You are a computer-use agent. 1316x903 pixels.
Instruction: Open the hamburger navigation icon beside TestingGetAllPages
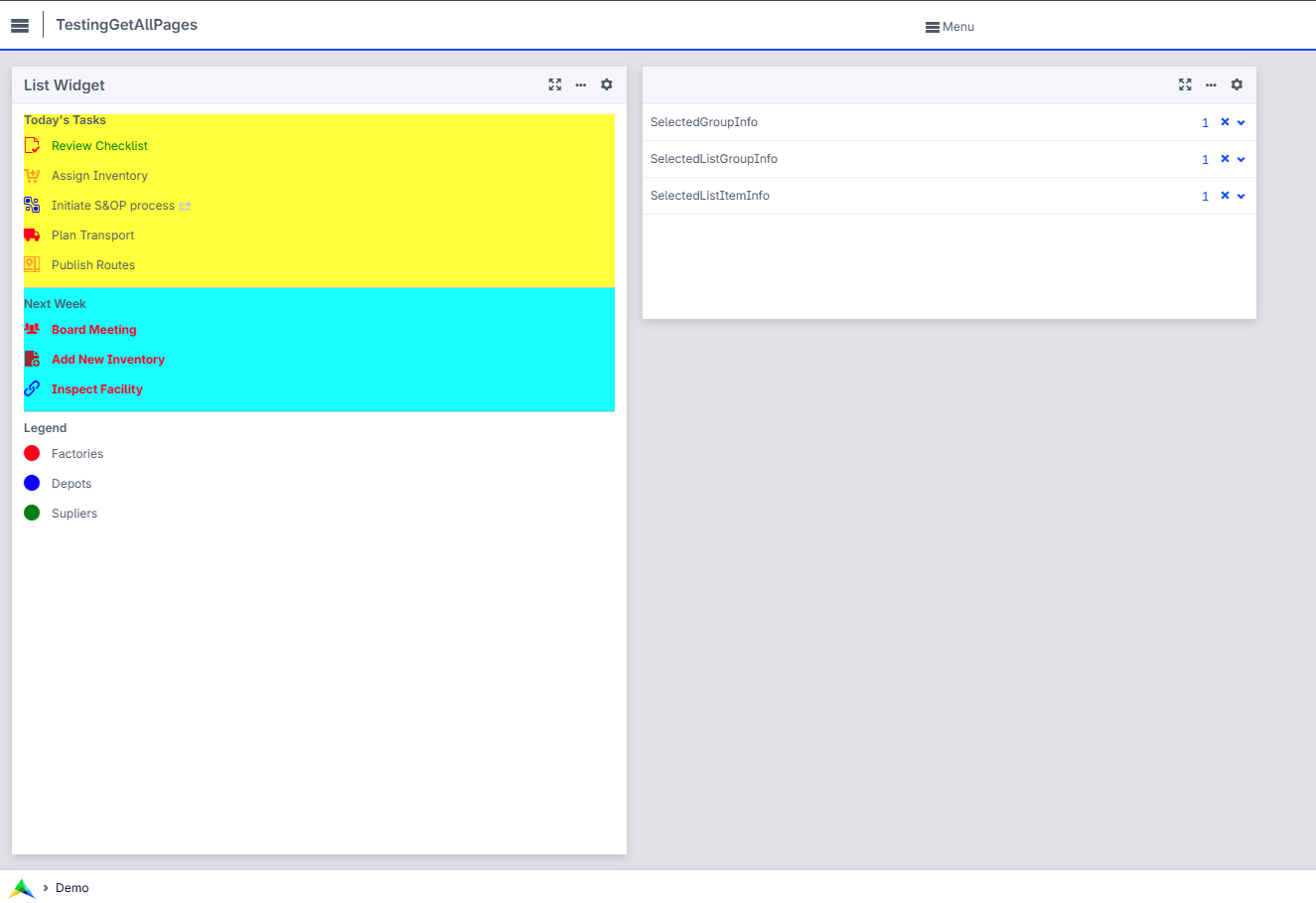coord(20,26)
